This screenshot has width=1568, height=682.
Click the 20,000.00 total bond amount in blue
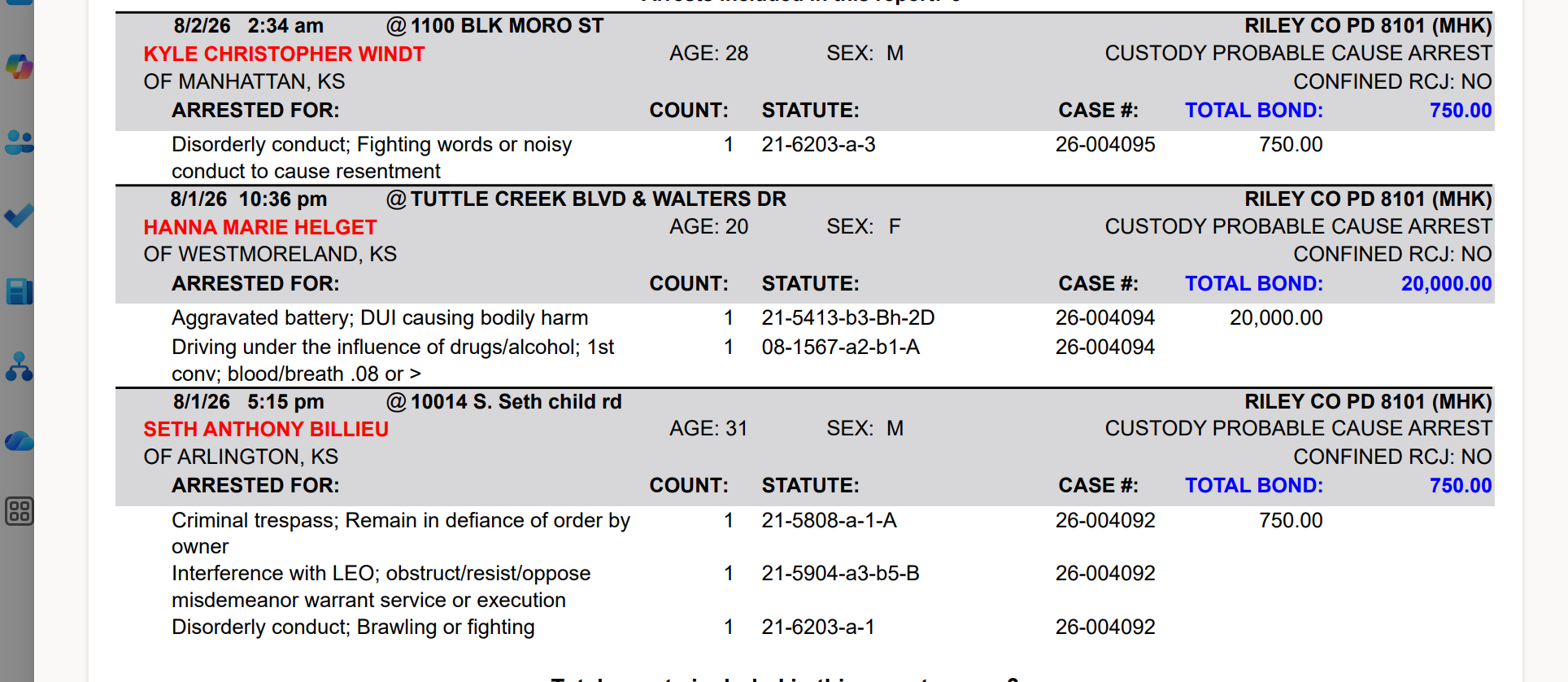pos(1446,283)
